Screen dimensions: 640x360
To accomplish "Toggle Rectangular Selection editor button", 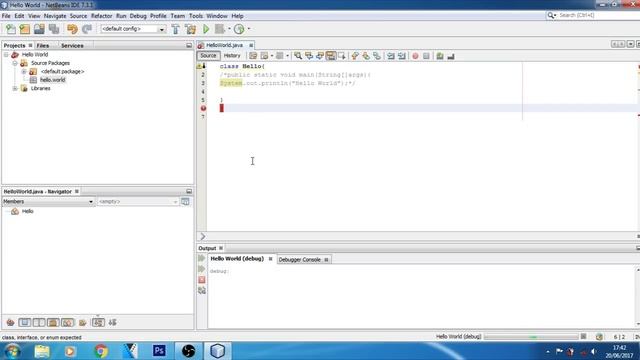I will [x=342, y=56].
